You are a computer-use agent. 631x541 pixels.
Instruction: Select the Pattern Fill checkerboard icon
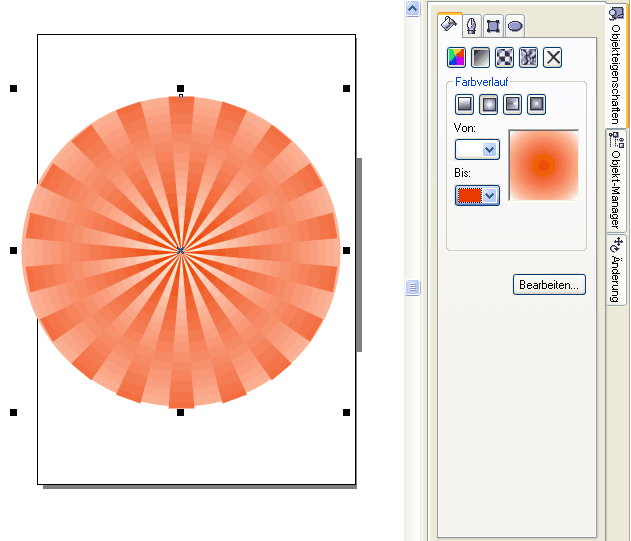point(504,58)
